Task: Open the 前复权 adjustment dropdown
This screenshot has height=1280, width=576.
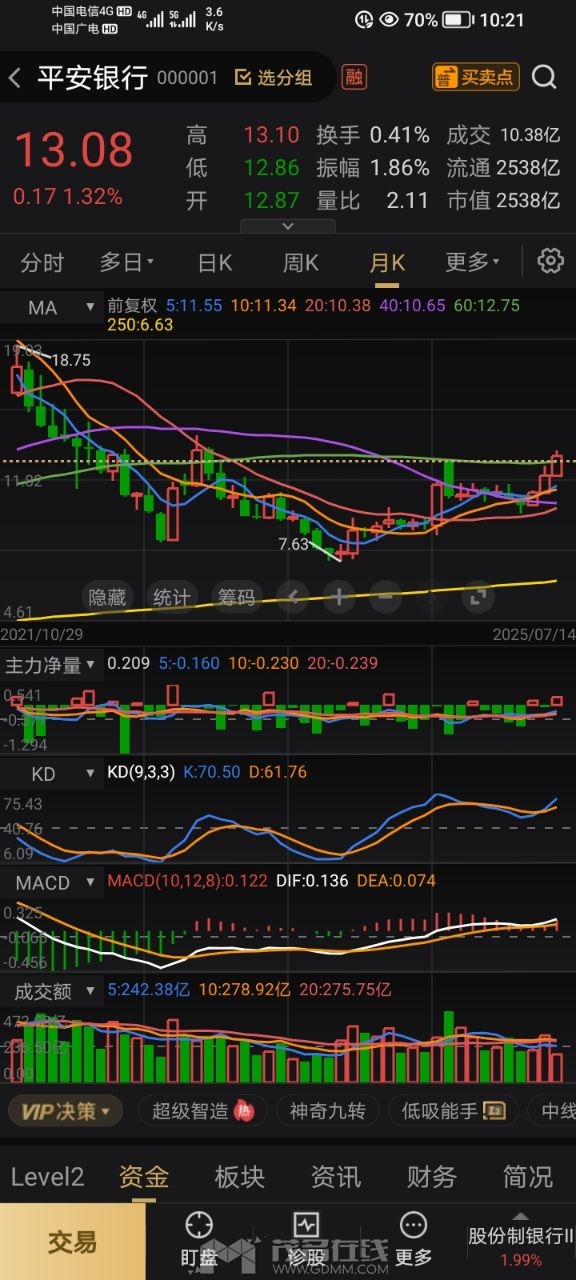Action: pos(132,304)
